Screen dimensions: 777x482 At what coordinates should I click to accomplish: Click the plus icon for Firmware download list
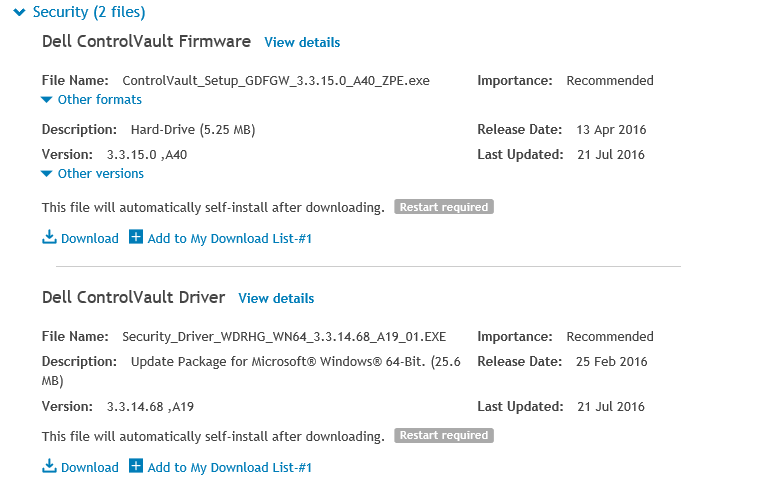click(136, 238)
